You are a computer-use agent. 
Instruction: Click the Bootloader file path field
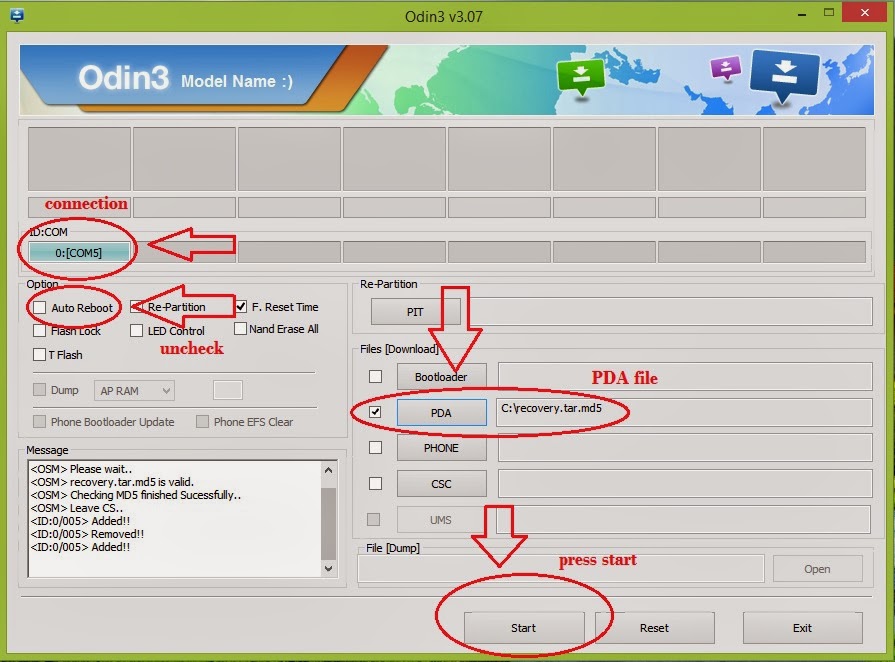685,376
